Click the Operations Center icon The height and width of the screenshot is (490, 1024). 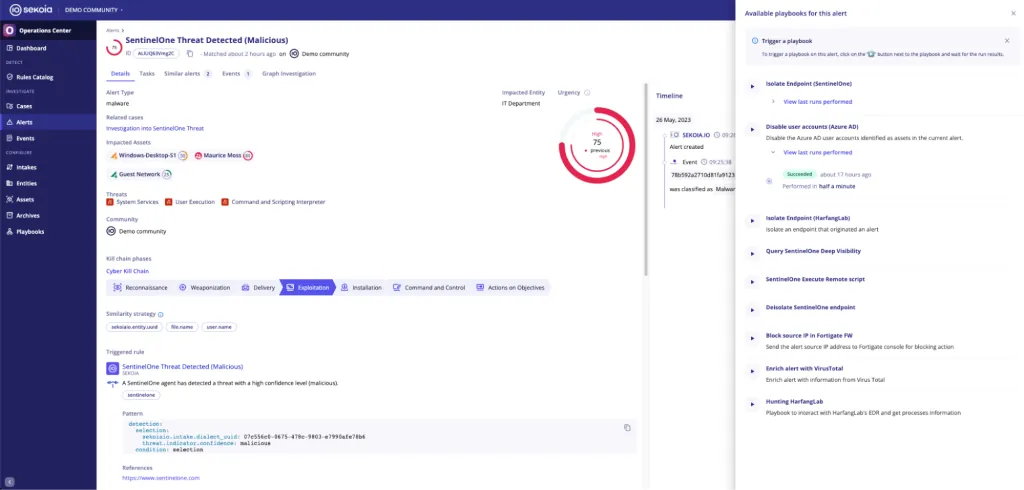pyautogui.click(x=9, y=30)
